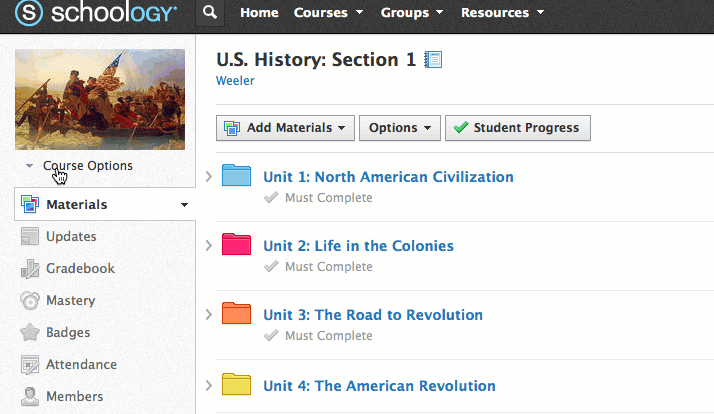Click the course banner painting thumbnail
The width and height of the screenshot is (714, 414).
(x=100, y=99)
